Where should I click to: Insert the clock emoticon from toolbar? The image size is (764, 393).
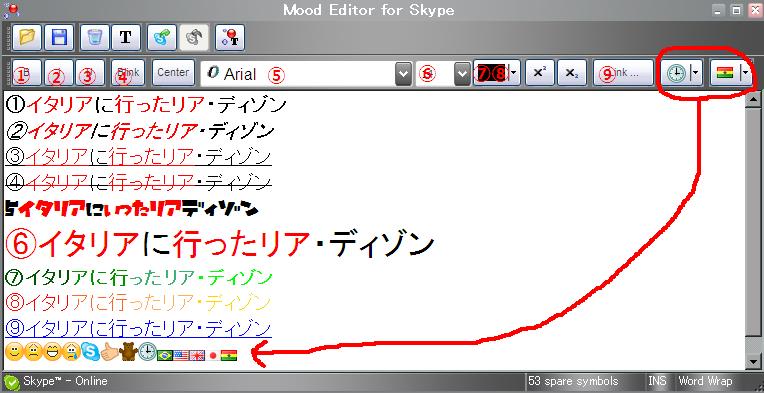point(675,74)
